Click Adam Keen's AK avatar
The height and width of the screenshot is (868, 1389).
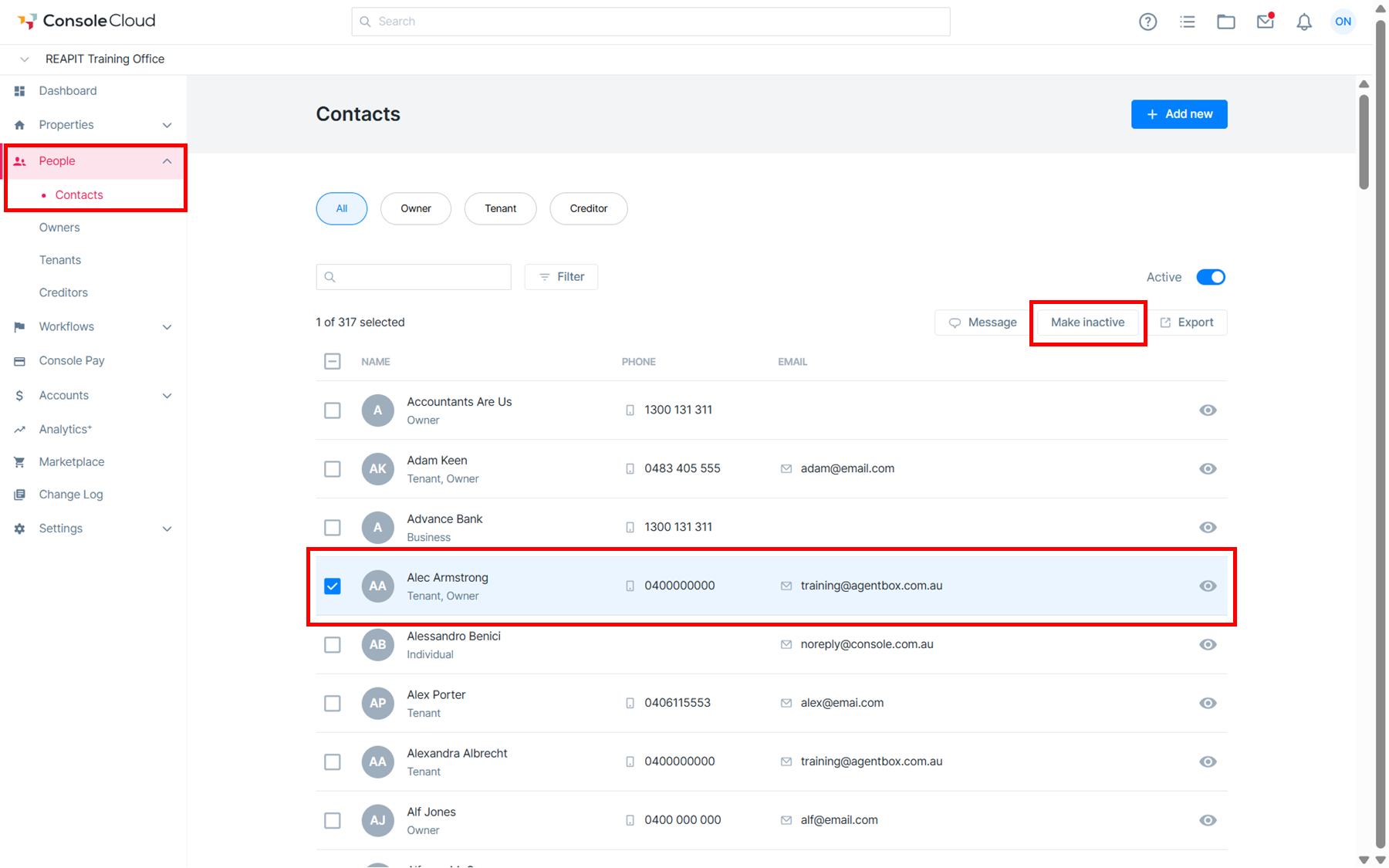tap(378, 469)
